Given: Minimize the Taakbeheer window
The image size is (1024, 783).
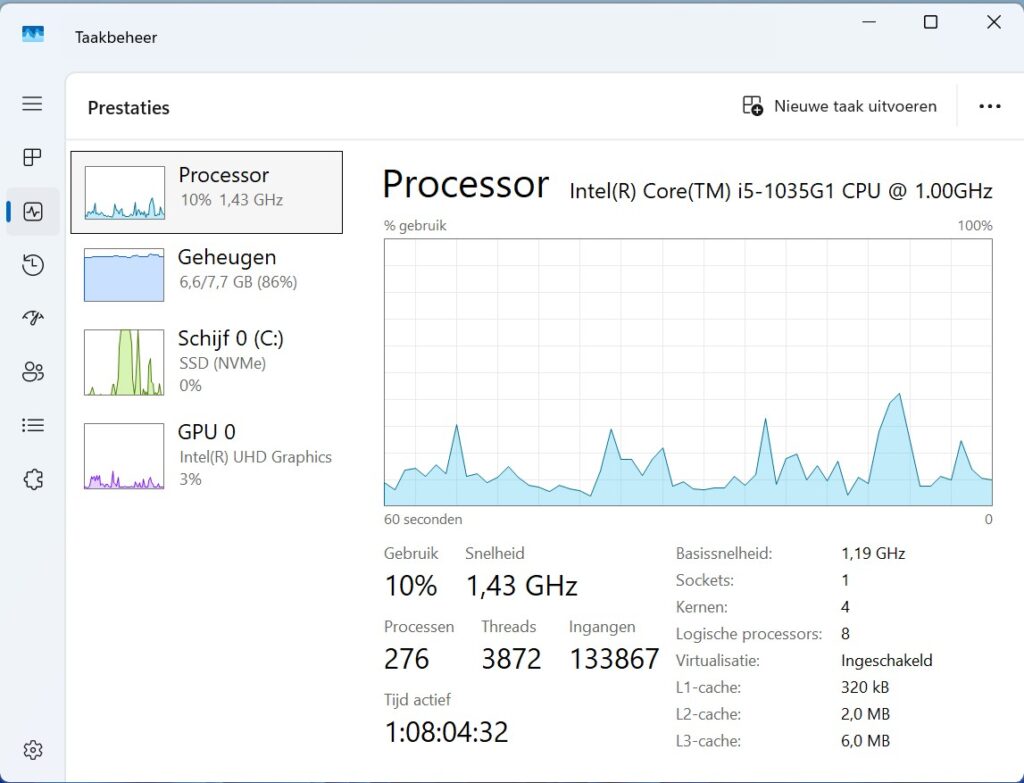Looking at the screenshot, I should [x=869, y=22].
